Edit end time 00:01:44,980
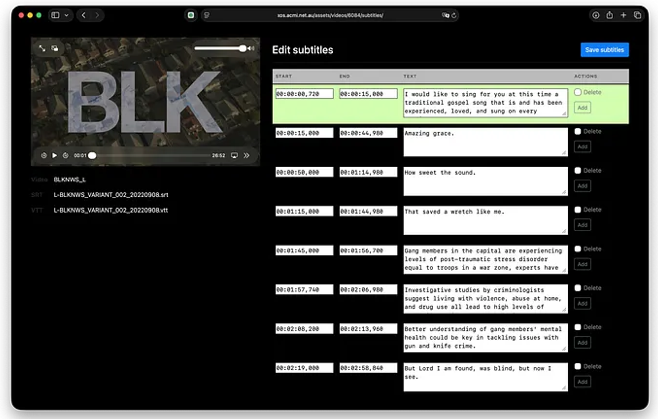This screenshot has height=419, width=658. point(368,211)
